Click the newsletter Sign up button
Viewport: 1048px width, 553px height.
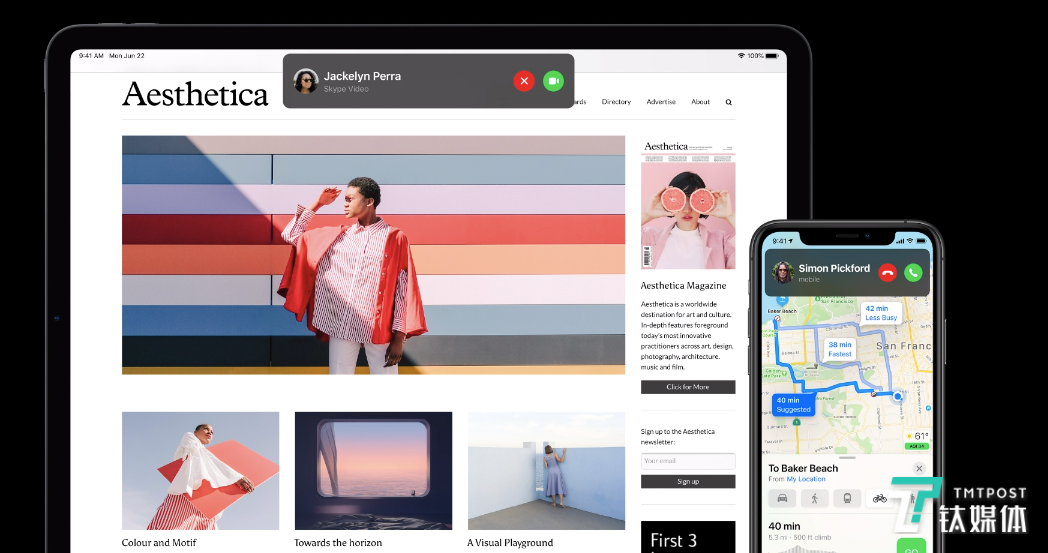tap(688, 481)
